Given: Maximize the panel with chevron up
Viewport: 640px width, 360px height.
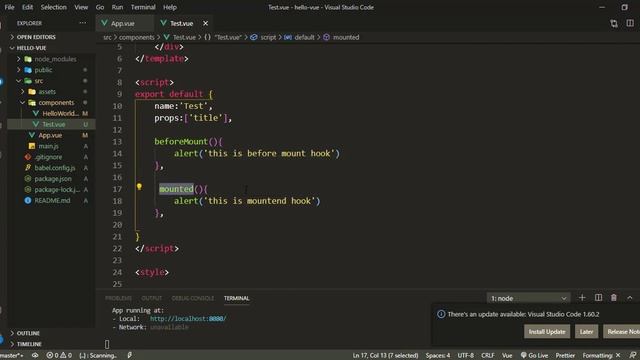Looking at the screenshot, I should [630, 298].
